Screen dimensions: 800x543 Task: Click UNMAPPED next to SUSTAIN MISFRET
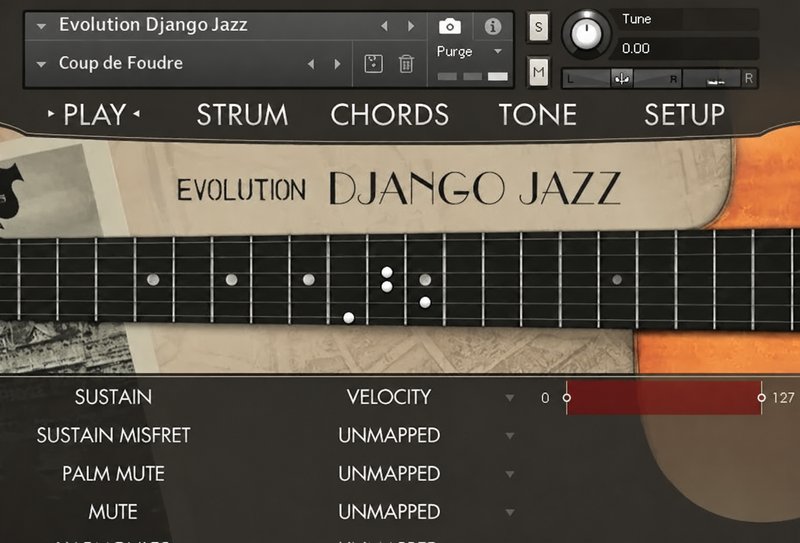point(389,435)
